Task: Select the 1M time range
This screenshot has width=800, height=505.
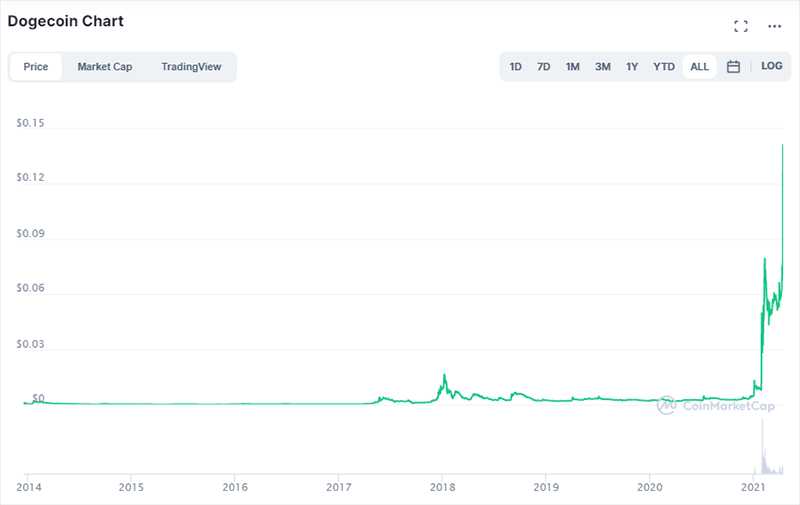Action: 572,67
